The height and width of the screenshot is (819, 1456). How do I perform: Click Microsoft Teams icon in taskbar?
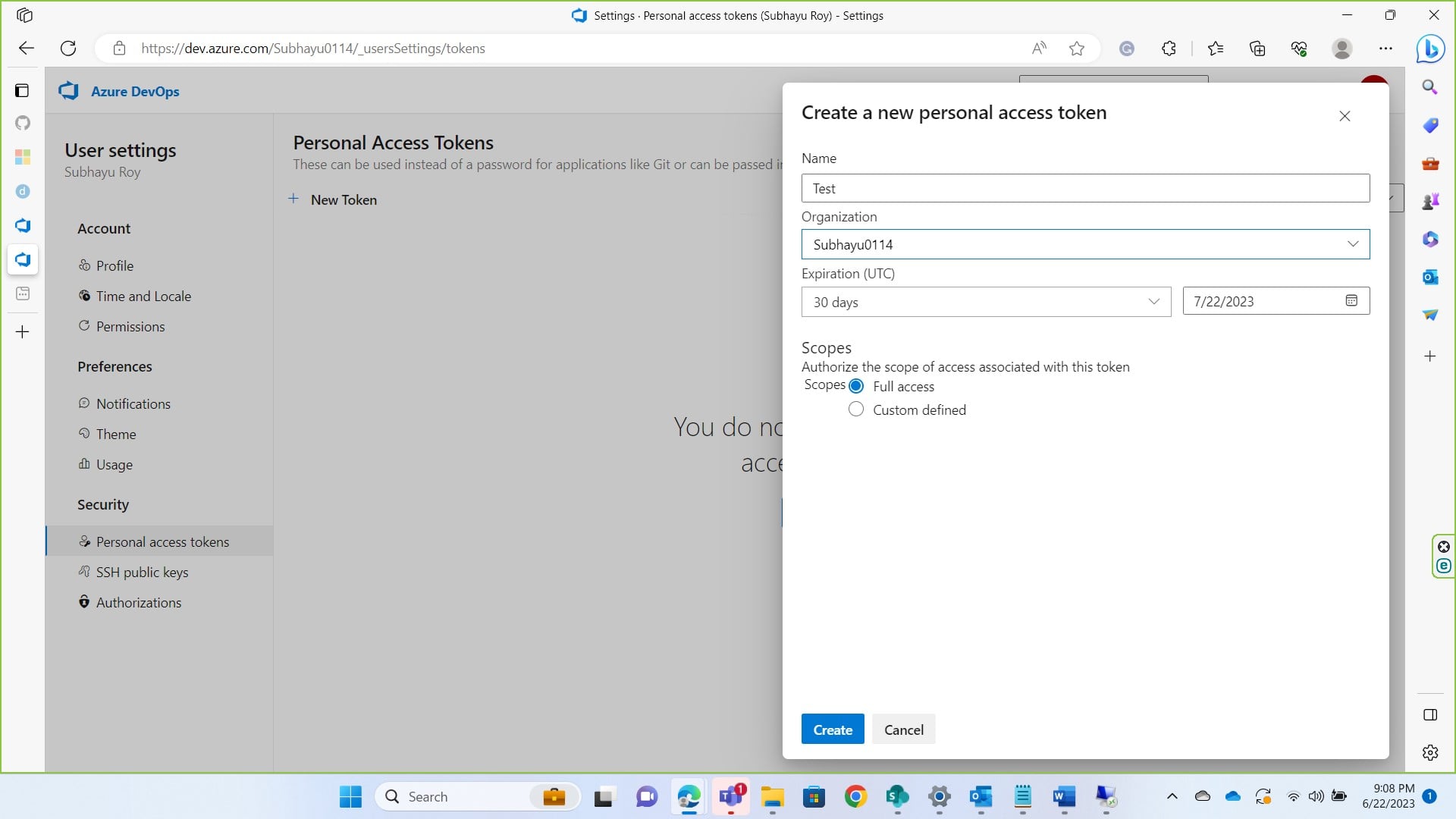pos(731,796)
